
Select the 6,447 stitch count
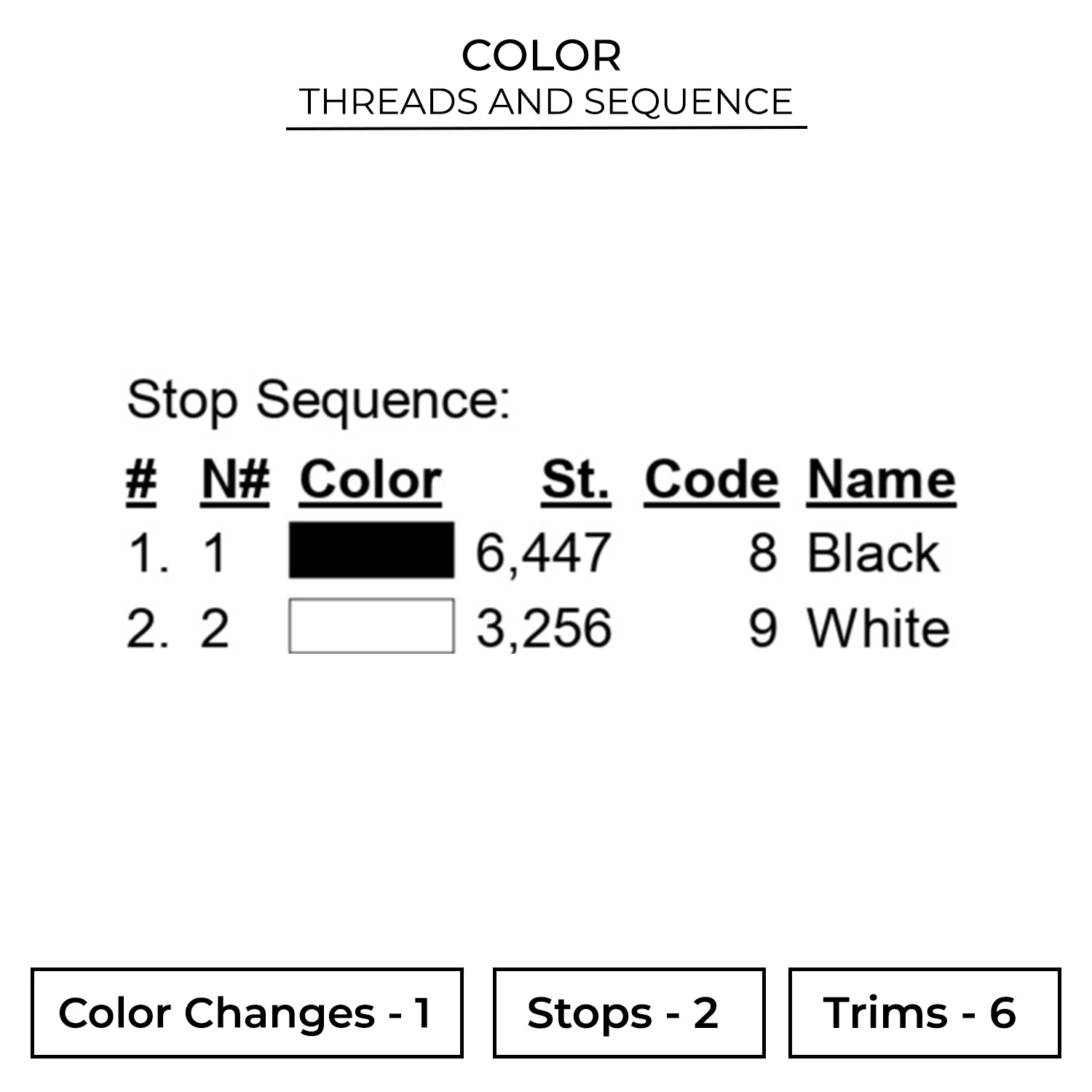click(x=543, y=553)
